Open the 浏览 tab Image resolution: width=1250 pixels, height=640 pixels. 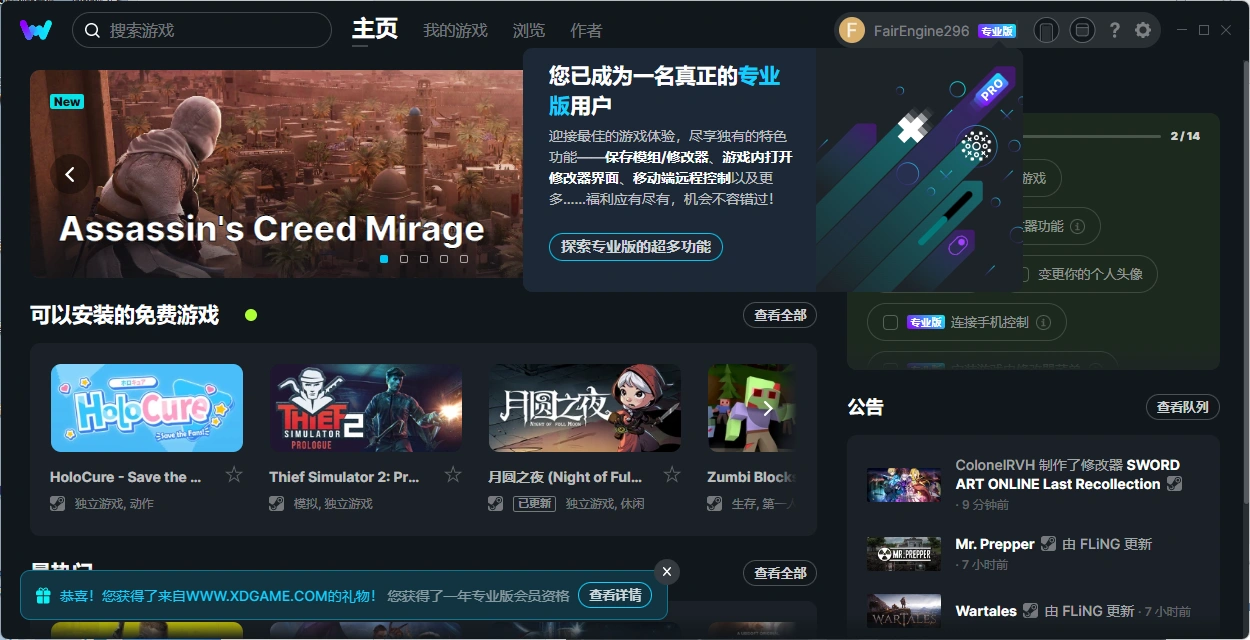(529, 31)
